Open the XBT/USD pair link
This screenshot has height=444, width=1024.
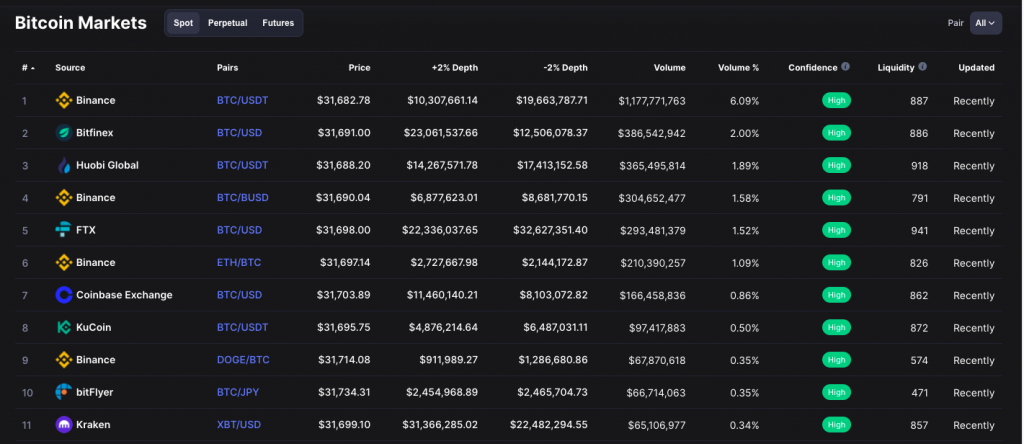point(239,424)
